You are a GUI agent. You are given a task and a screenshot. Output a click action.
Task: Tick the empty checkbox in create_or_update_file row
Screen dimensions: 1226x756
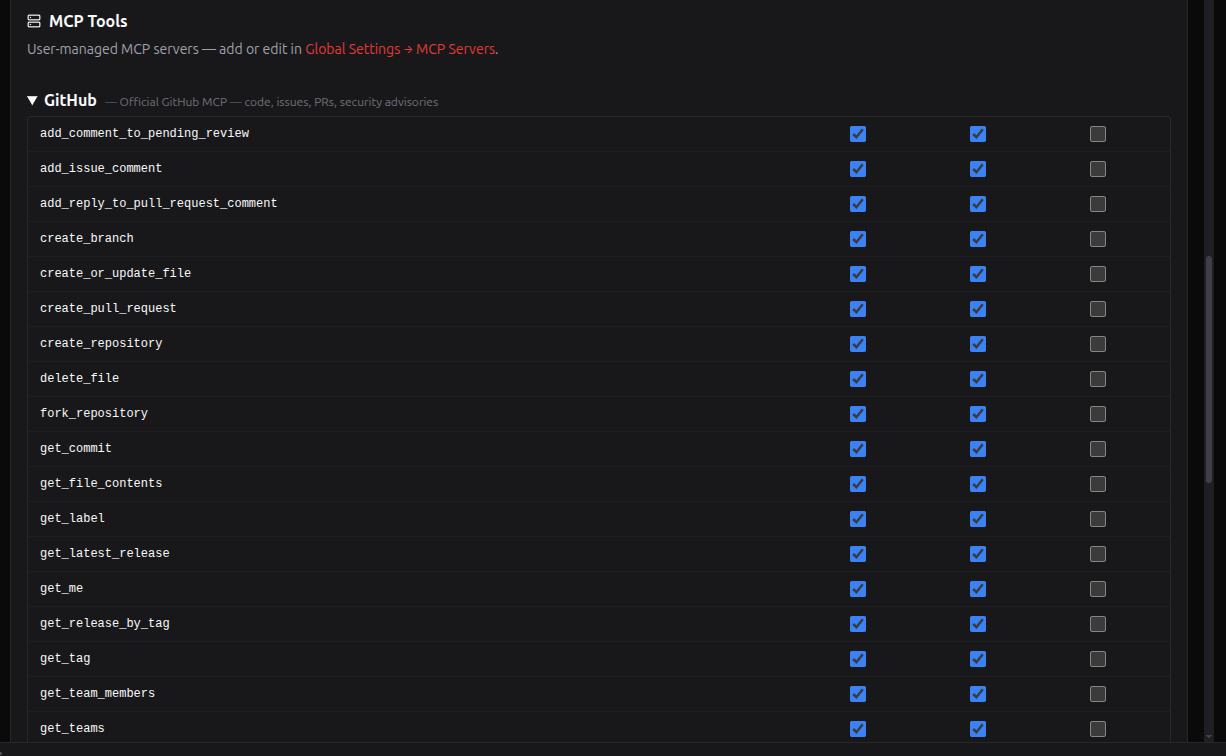1098,274
